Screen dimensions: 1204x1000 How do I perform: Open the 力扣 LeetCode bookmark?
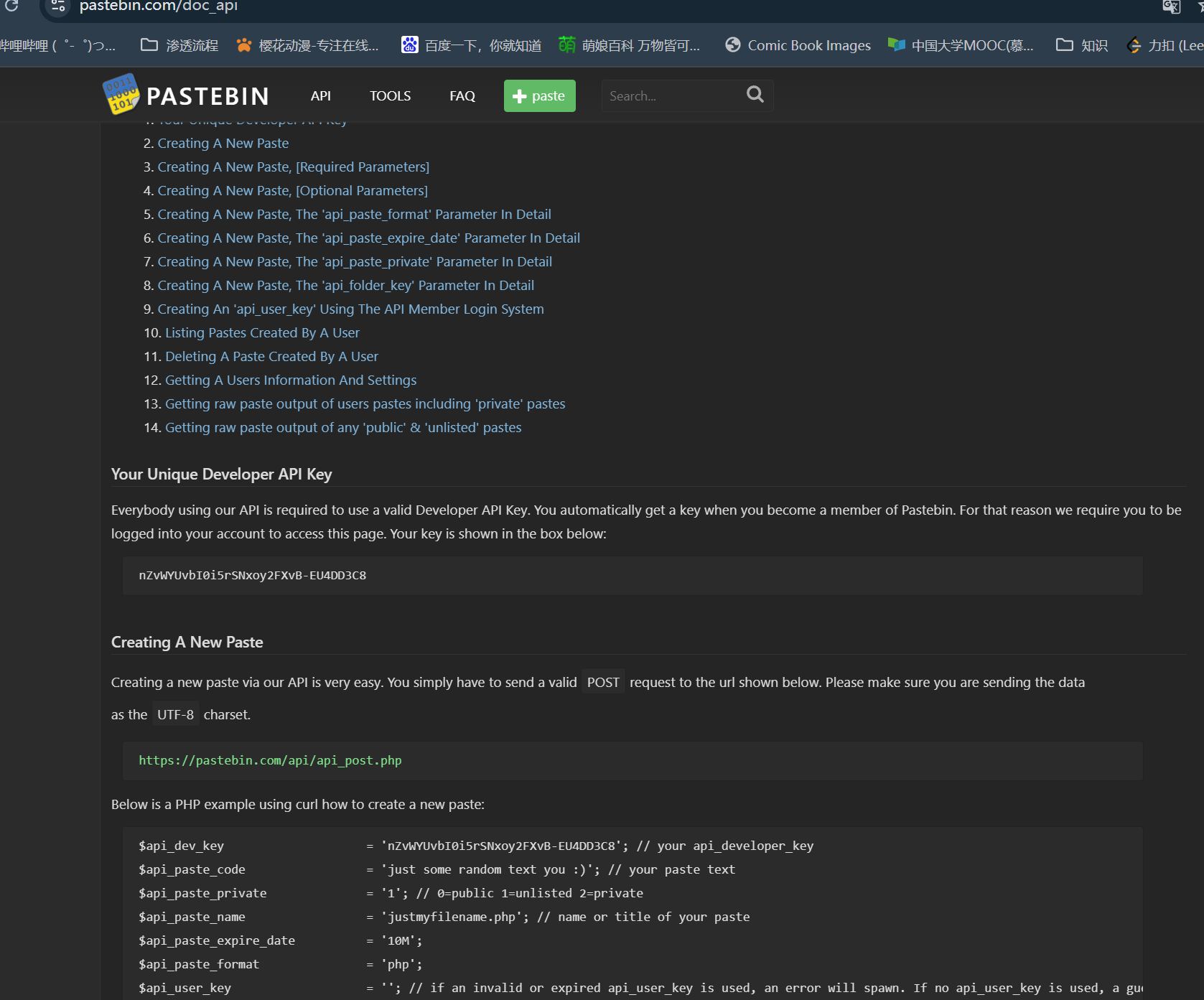pyautogui.click(x=1165, y=45)
